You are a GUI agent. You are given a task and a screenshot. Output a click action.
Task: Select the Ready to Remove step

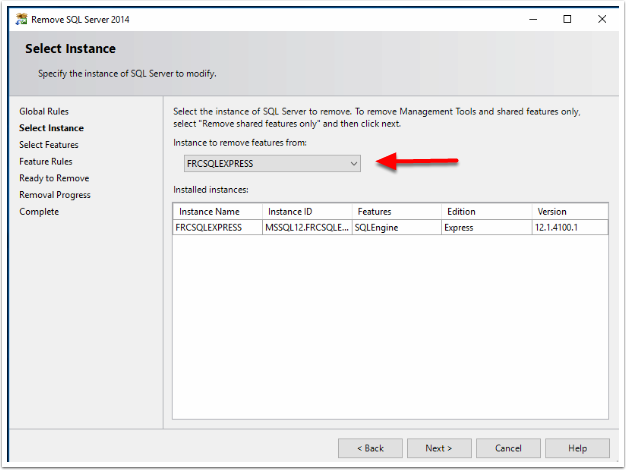54,178
